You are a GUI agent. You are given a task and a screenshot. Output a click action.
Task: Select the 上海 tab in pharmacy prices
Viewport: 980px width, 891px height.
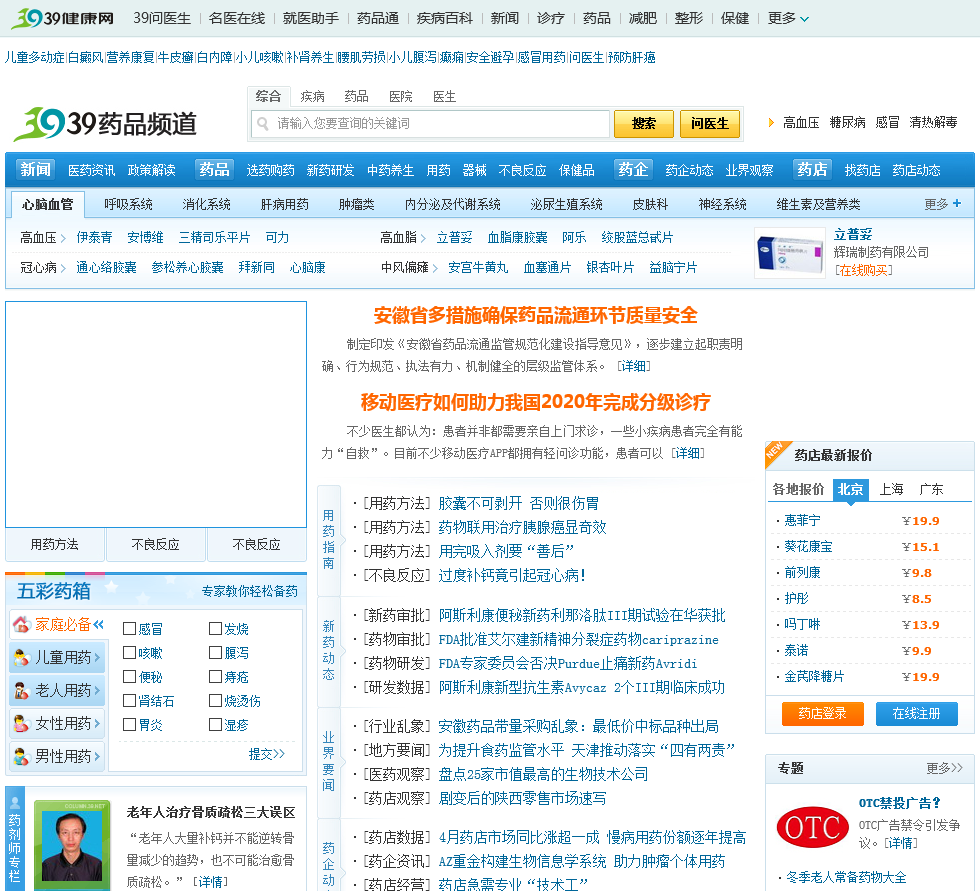pos(891,489)
